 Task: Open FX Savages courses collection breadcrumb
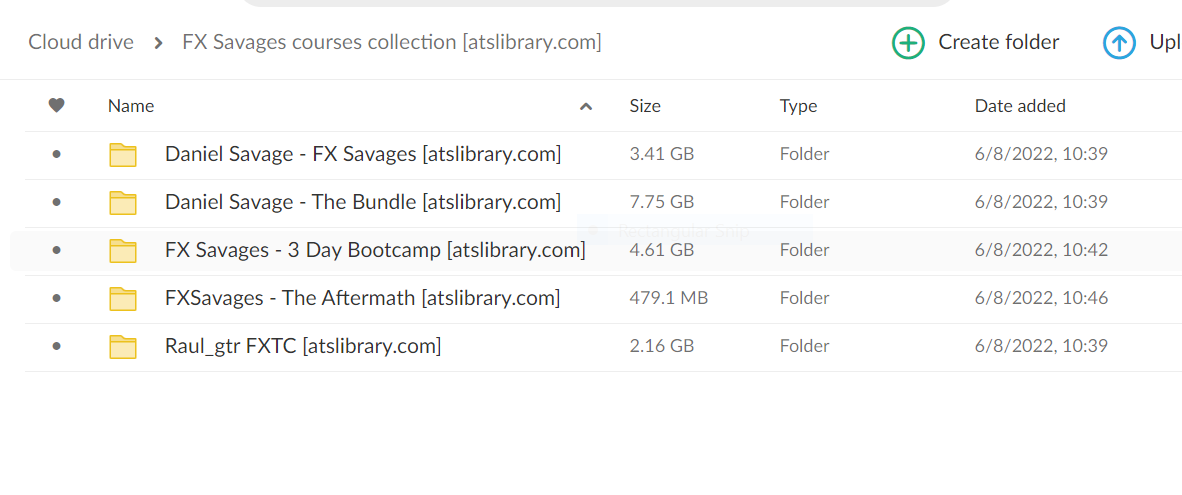pos(391,42)
